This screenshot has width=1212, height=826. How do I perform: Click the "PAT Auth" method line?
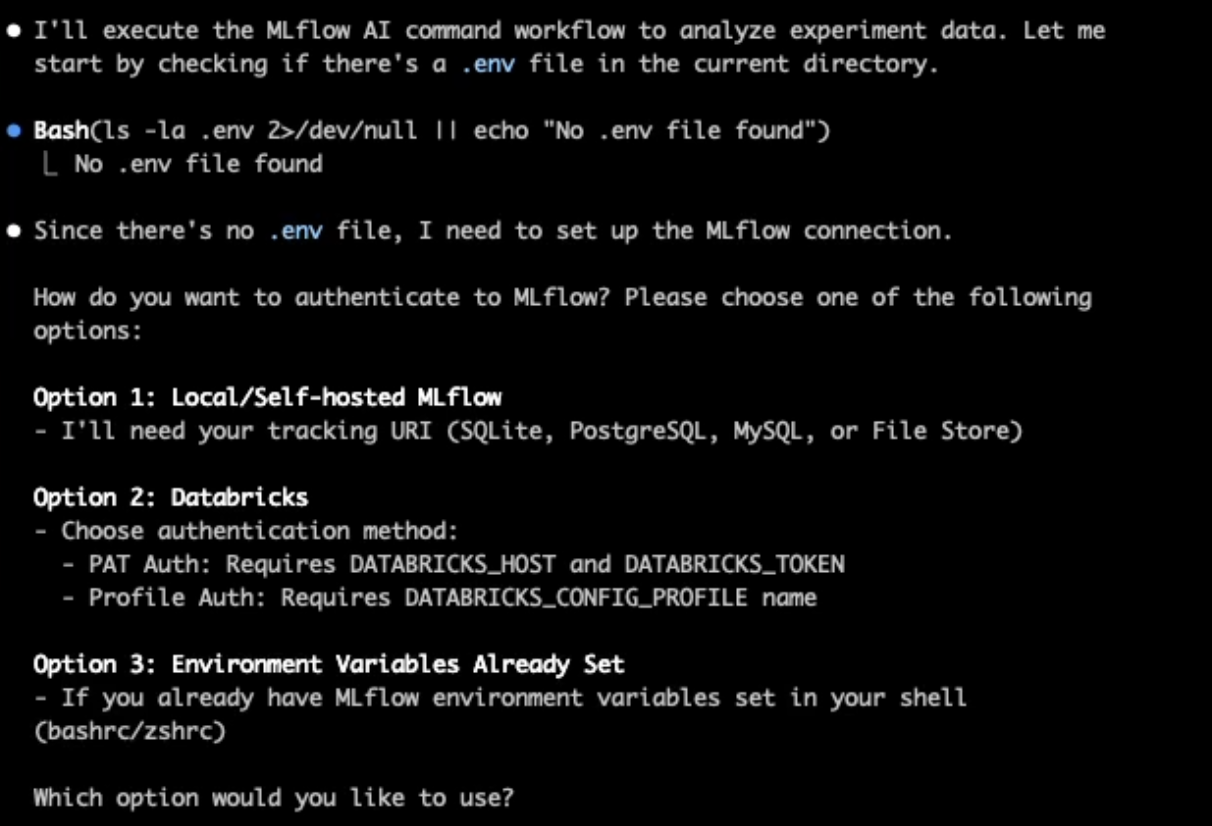[453, 565]
